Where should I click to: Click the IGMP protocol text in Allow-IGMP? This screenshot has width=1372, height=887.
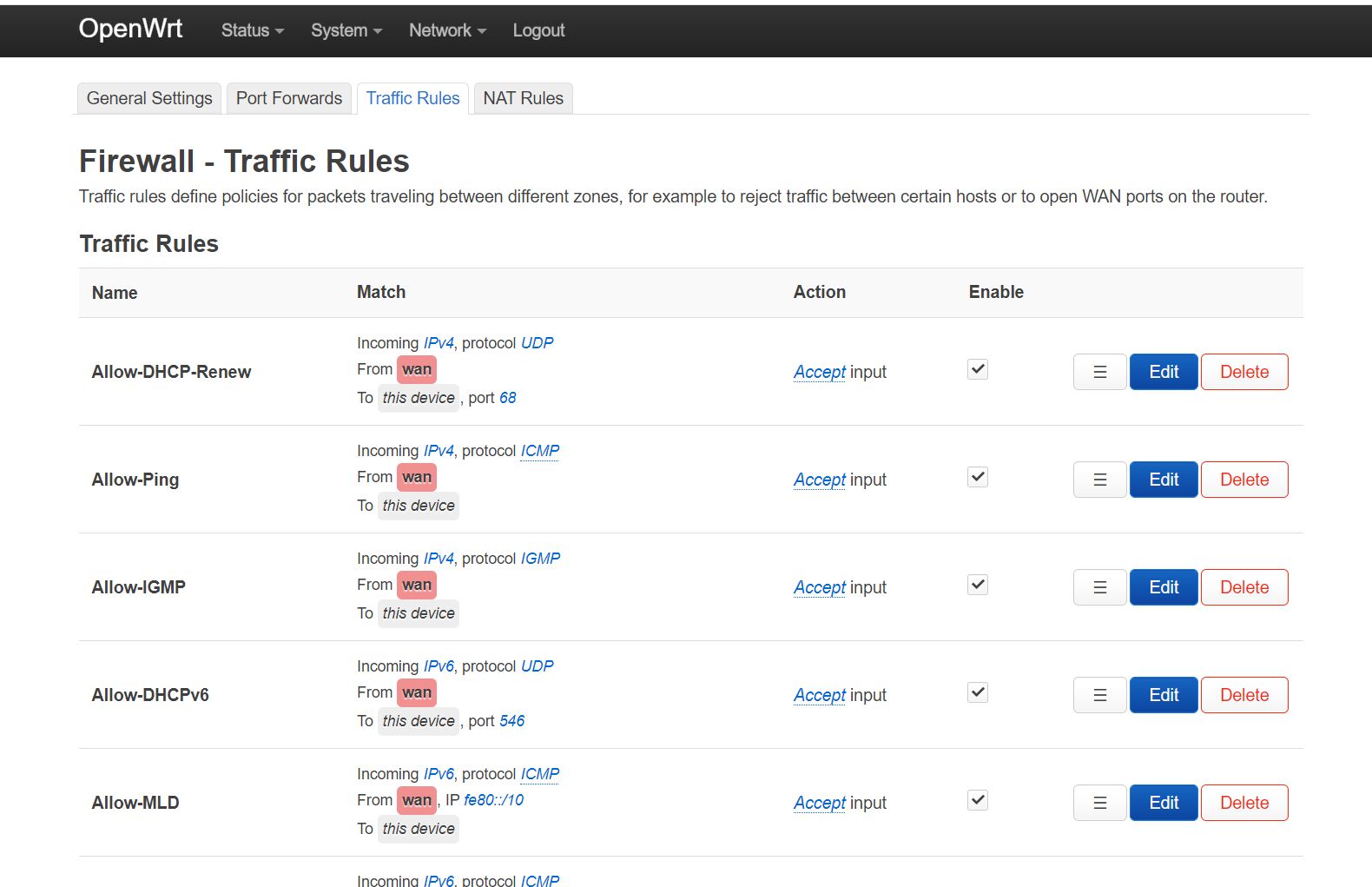pos(540,559)
